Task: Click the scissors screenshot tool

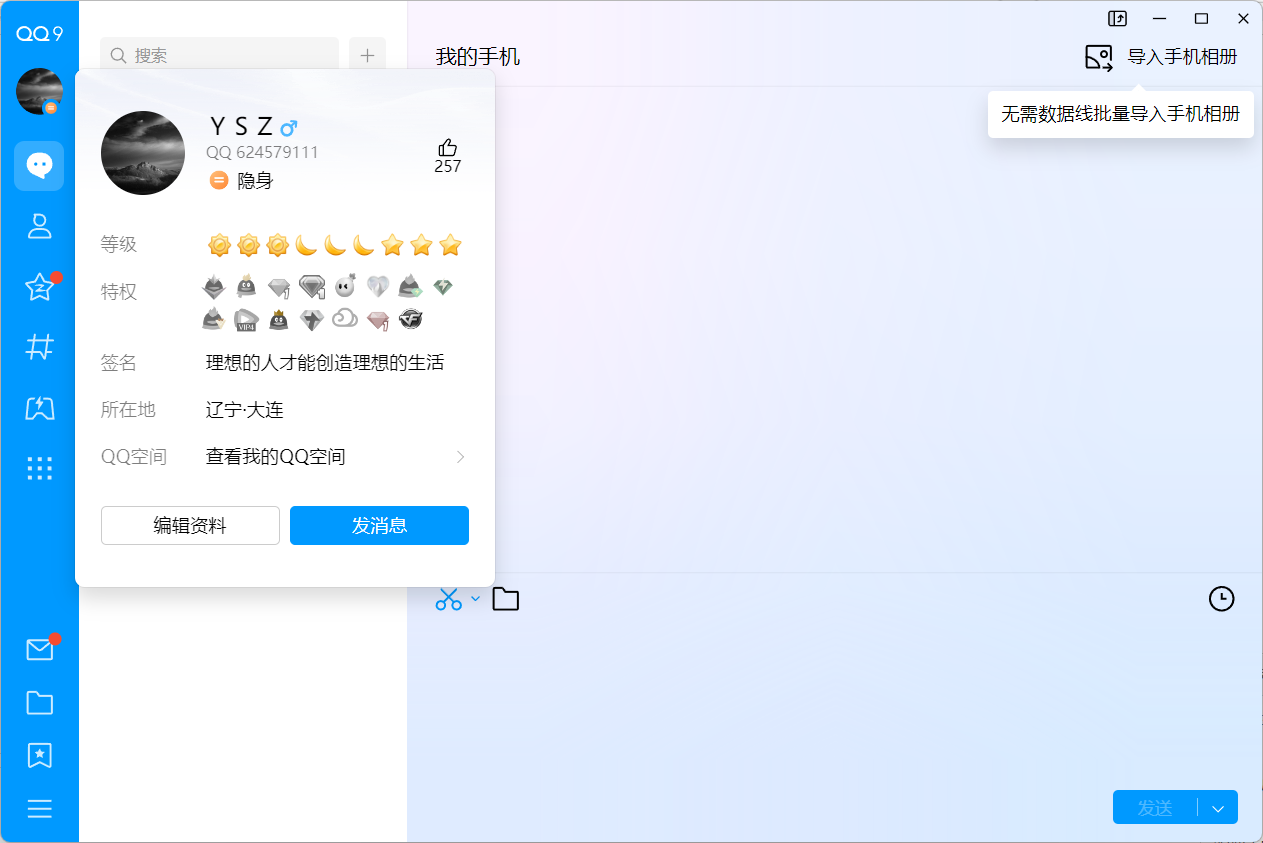Action: (x=449, y=599)
